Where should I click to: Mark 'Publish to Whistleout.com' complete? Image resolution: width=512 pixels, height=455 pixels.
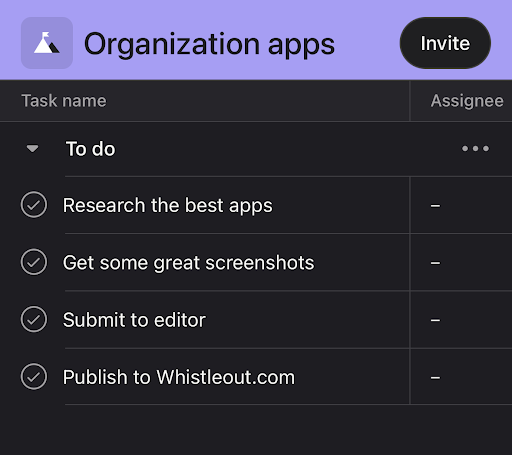[34, 377]
